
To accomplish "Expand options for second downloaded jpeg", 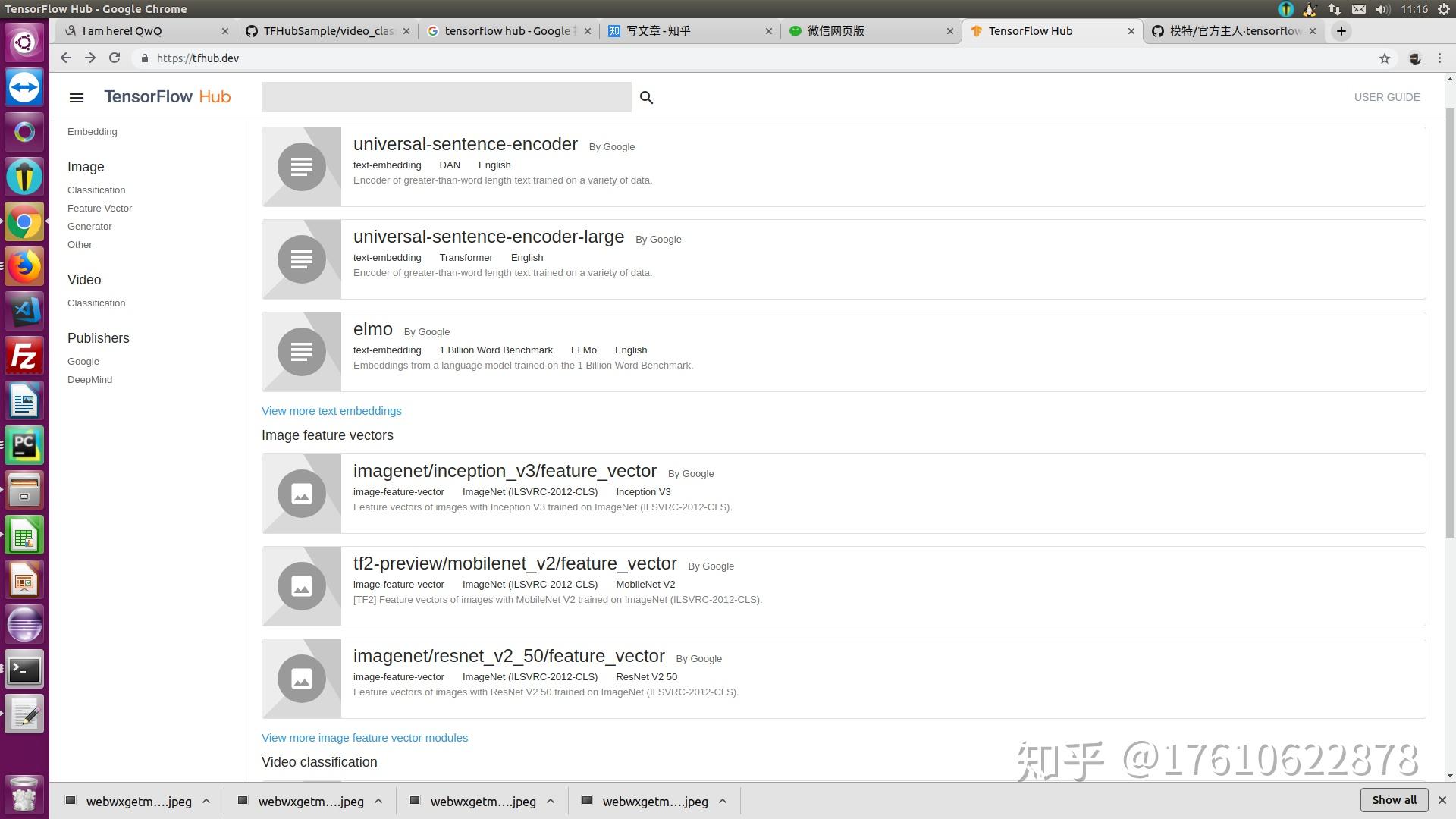I will click(378, 801).
